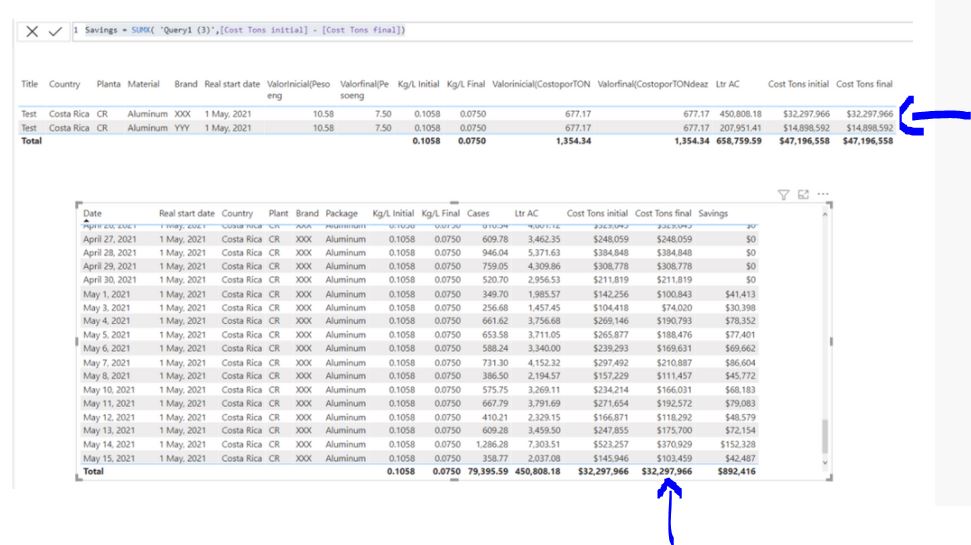Select the 79,395.59 total cases value

click(x=488, y=471)
